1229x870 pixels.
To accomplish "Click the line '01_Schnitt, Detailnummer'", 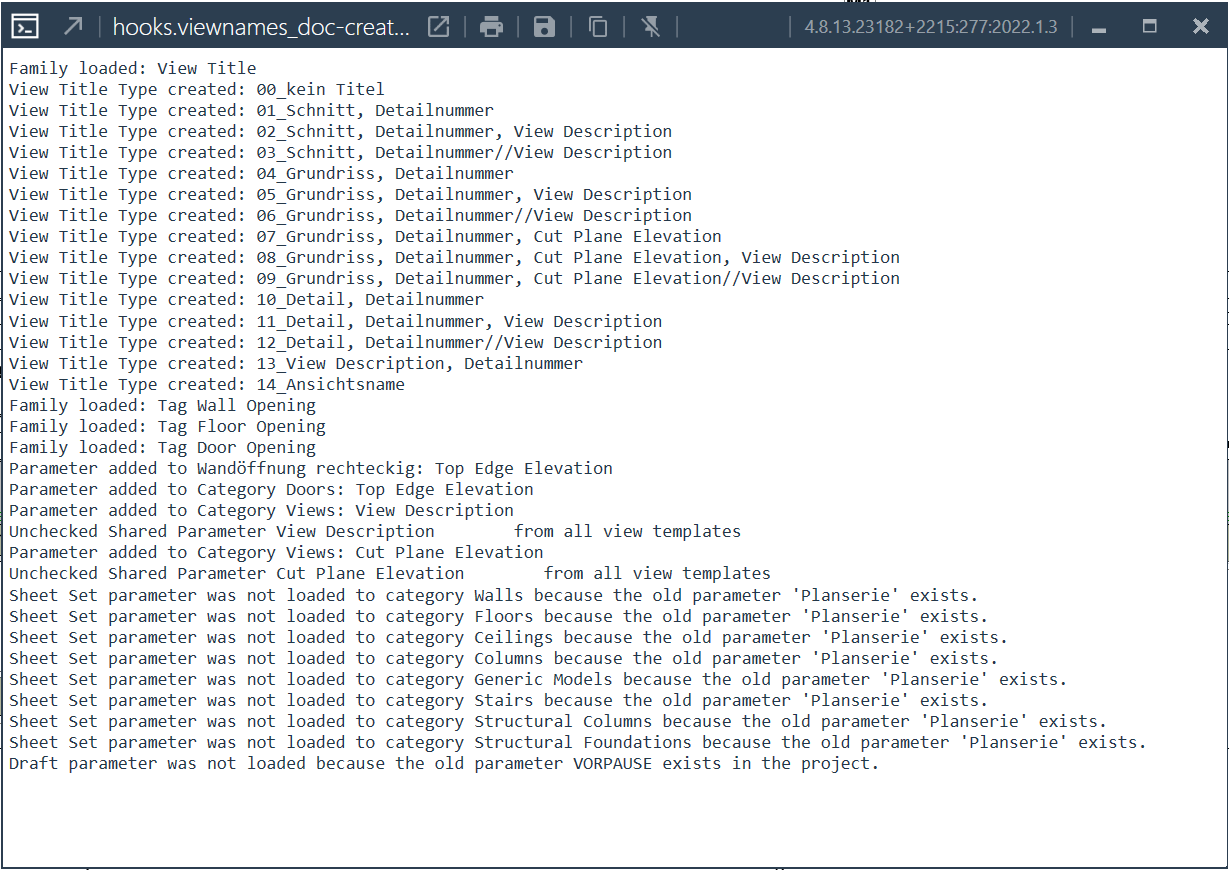I will [251, 111].
